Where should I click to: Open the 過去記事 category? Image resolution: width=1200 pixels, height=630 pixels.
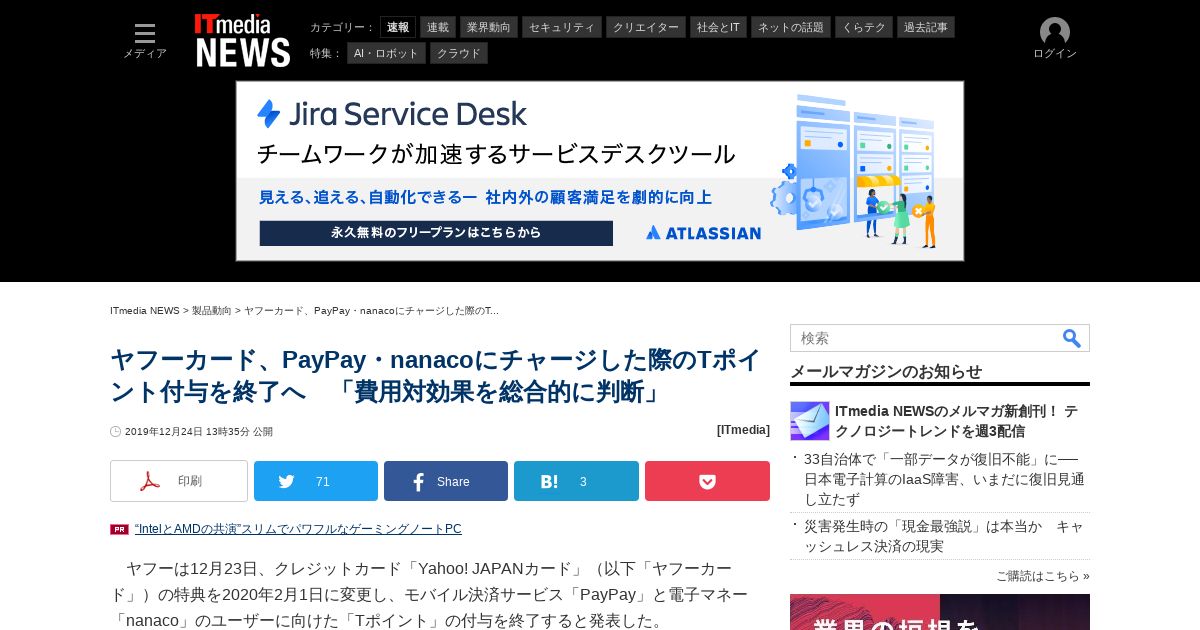click(926, 27)
